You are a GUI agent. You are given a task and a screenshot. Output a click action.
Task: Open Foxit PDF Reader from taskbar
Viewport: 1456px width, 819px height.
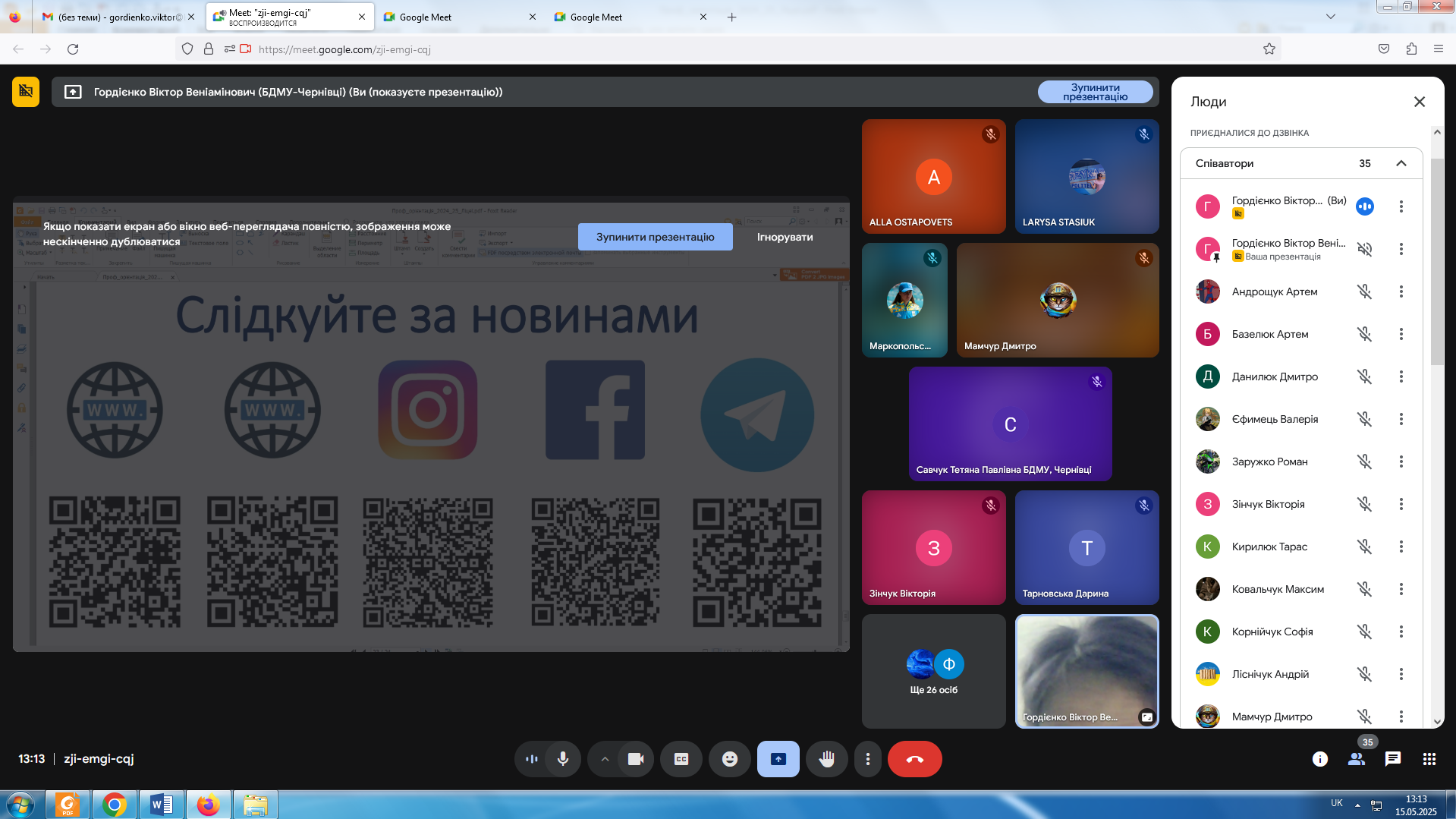68,805
